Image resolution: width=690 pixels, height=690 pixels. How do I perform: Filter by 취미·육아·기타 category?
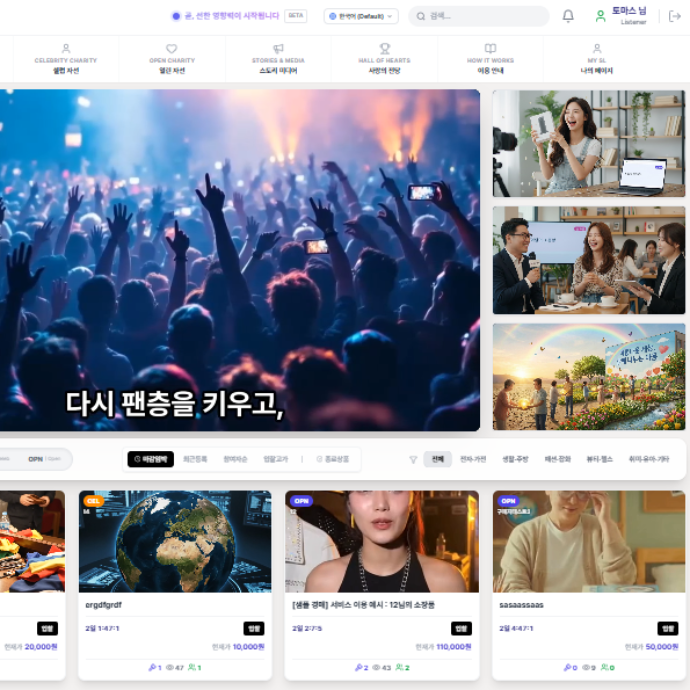[649, 459]
